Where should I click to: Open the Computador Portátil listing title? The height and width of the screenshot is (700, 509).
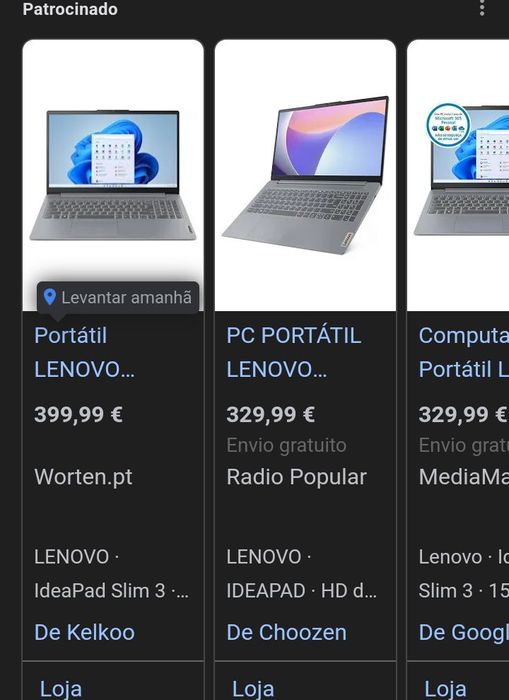(x=463, y=353)
